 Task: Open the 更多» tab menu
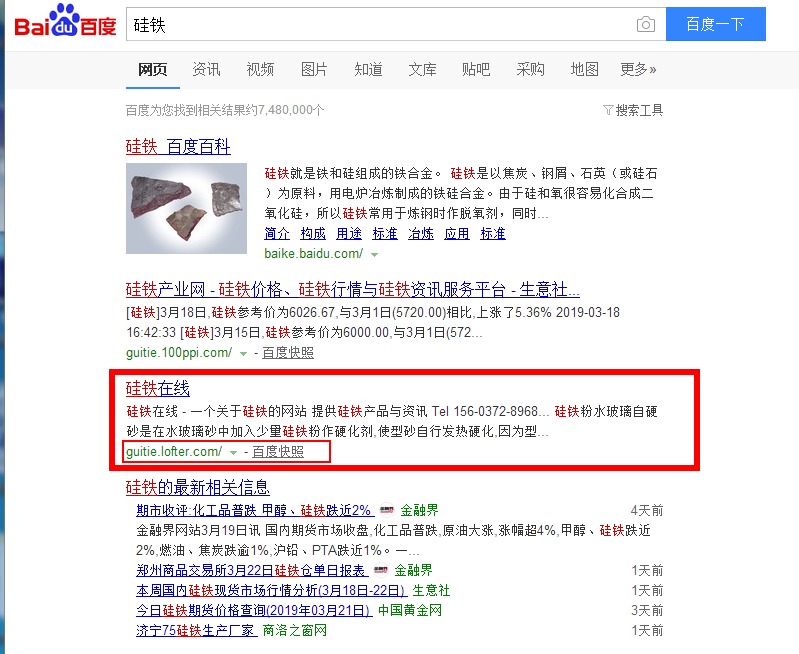638,69
